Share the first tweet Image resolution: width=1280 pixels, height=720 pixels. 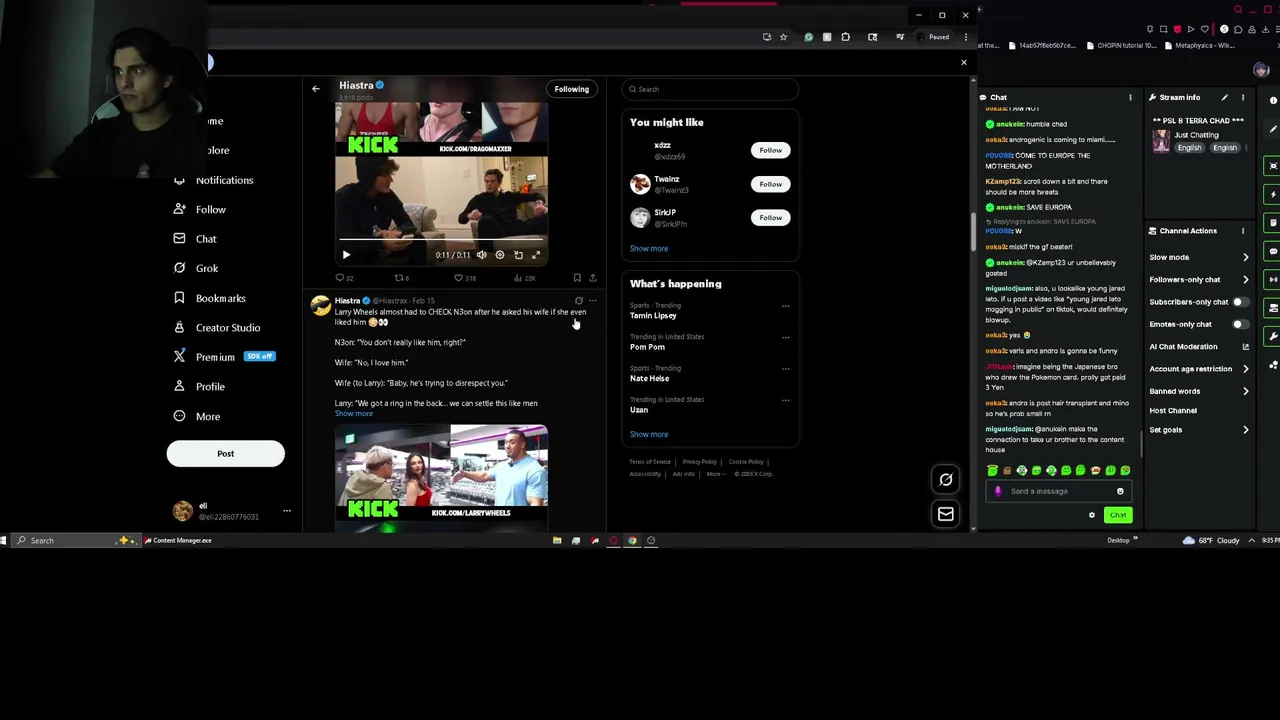coord(593,278)
